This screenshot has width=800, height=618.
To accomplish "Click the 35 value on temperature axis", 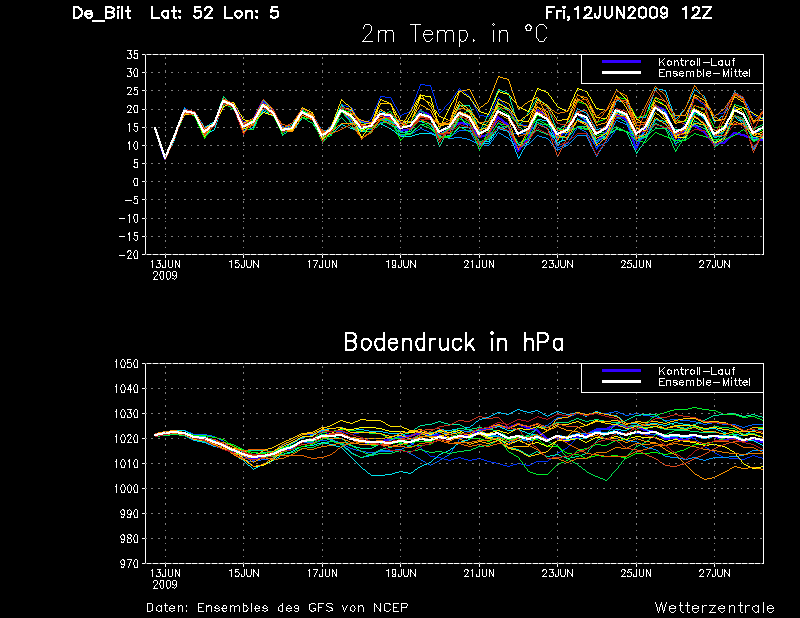I will pos(132,55).
